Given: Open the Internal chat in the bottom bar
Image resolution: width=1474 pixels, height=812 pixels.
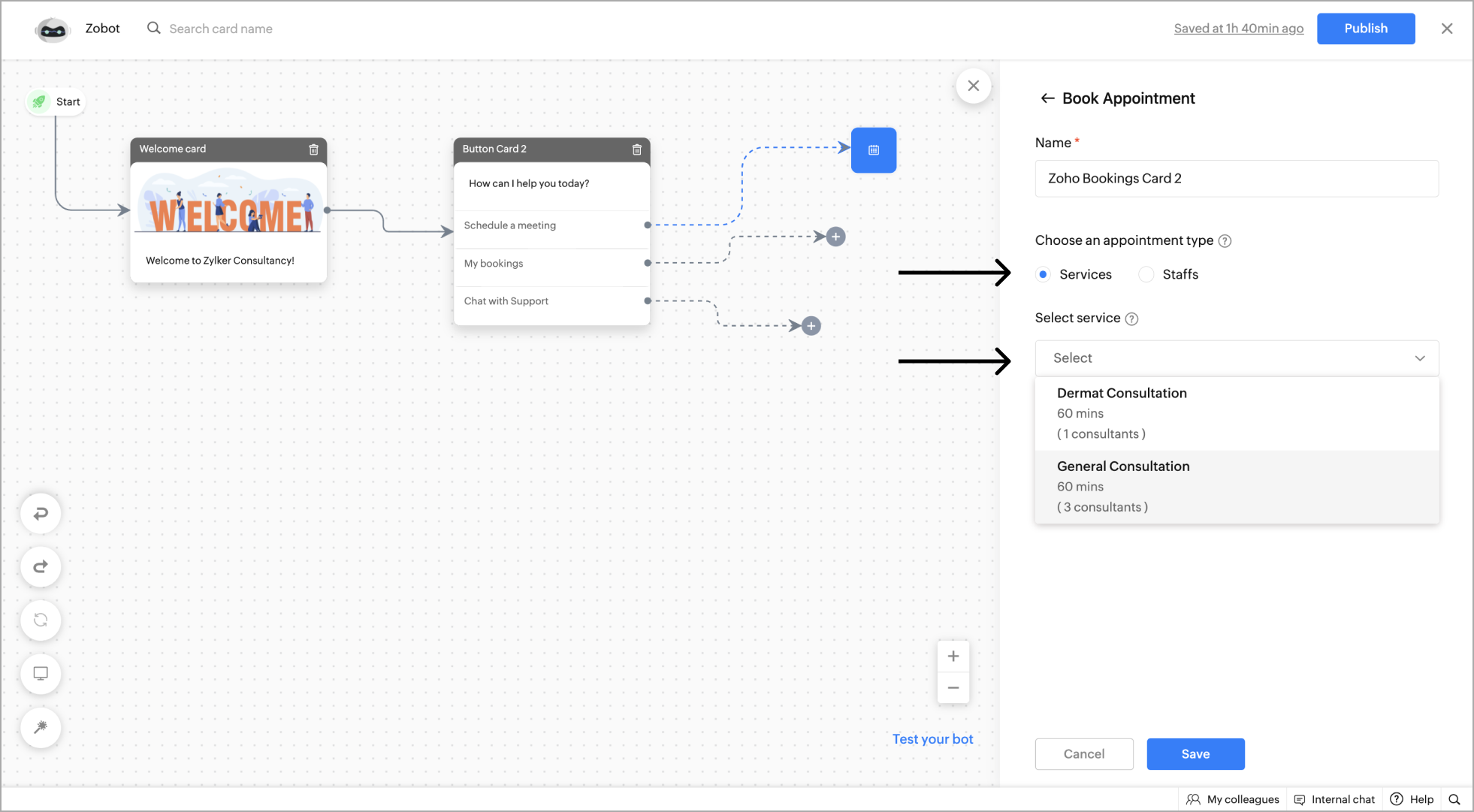Looking at the screenshot, I should 1335,799.
